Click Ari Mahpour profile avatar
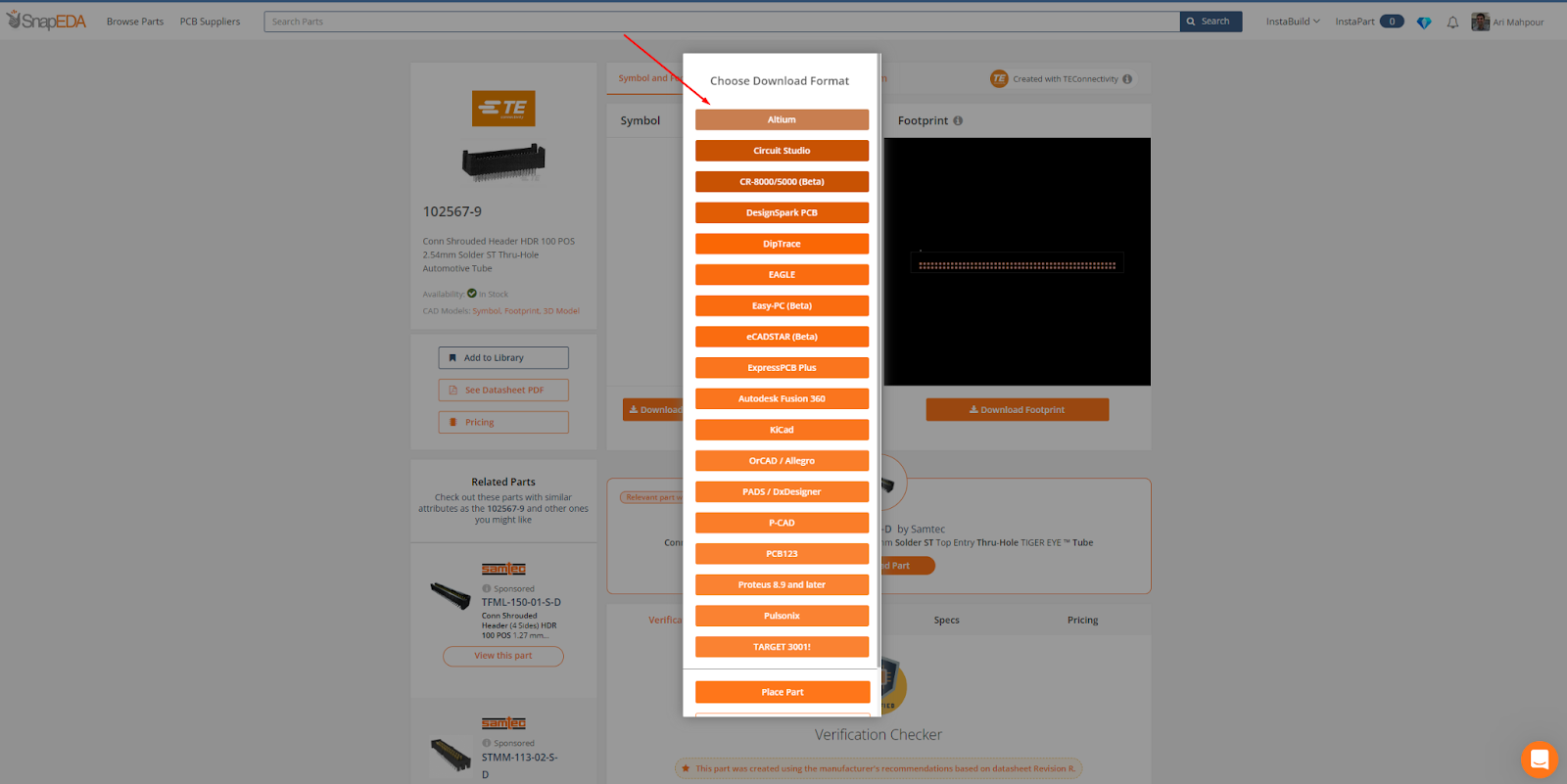1567x784 pixels. (x=1480, y=22)
